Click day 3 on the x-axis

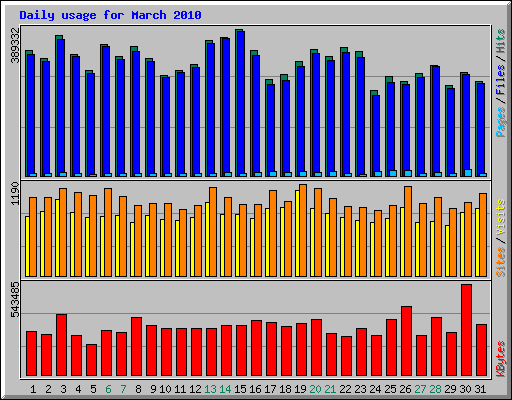[x=63, y=389]
